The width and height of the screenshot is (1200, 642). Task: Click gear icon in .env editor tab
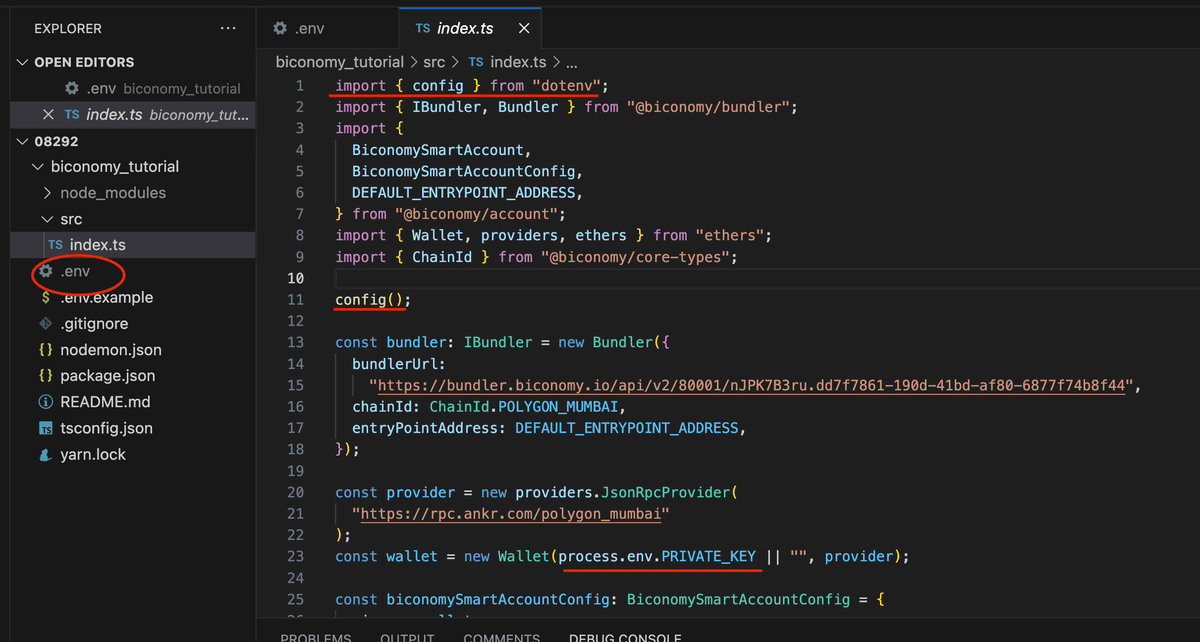(280, 29)
